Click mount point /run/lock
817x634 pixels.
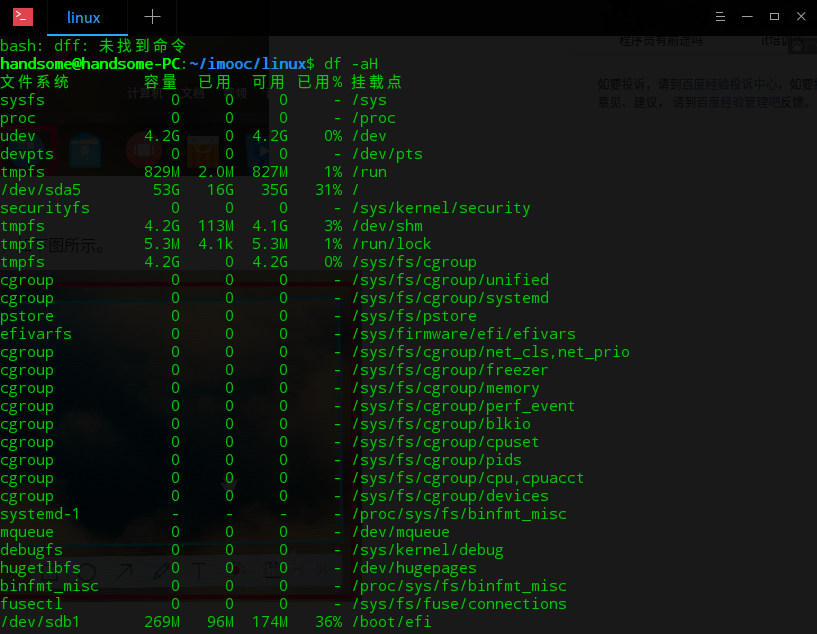(x=391, y=244)
